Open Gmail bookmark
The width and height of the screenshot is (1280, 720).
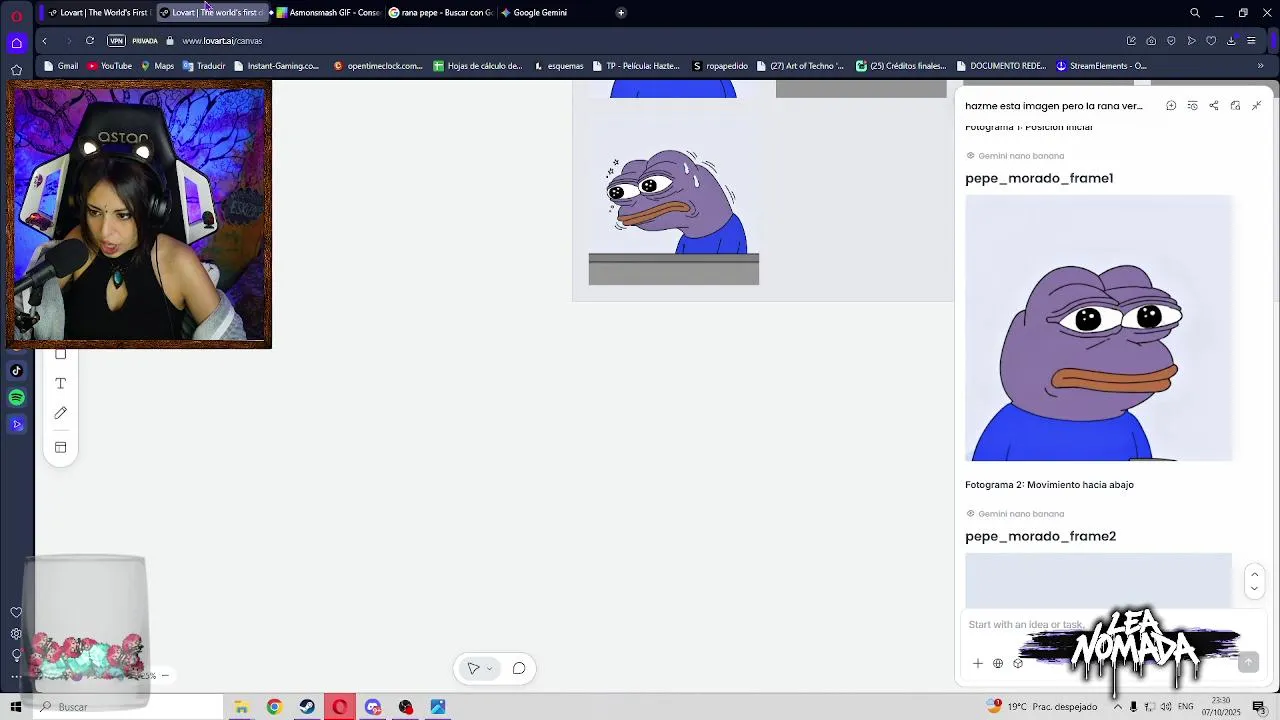60,66
